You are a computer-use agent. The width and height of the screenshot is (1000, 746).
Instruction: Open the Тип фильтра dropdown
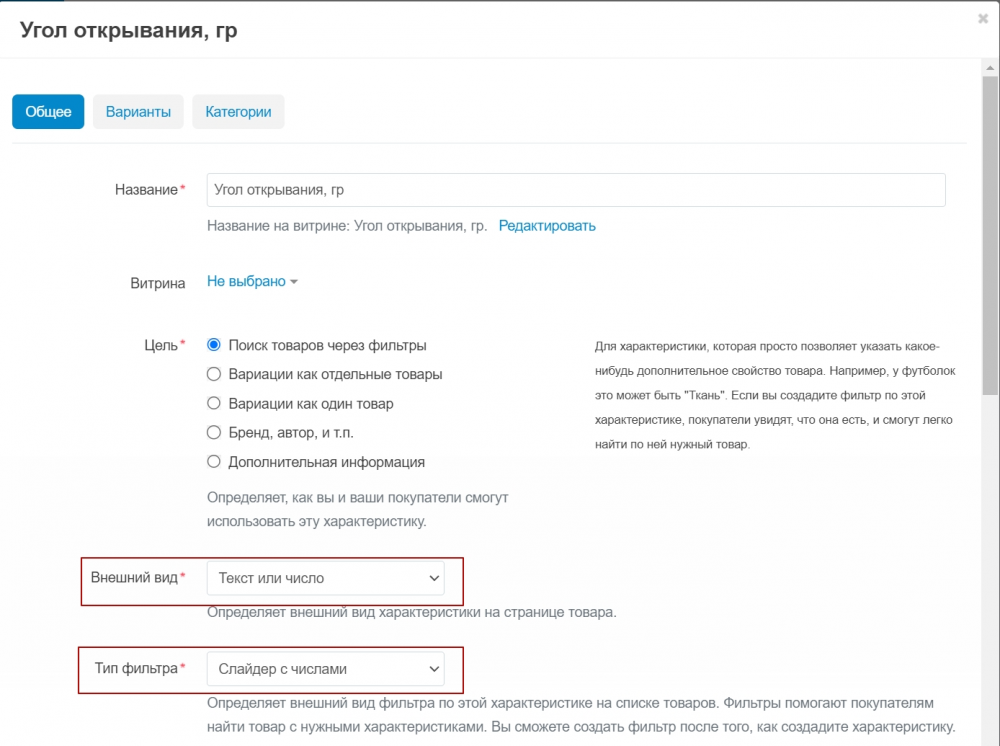click(x=325, y=668)
